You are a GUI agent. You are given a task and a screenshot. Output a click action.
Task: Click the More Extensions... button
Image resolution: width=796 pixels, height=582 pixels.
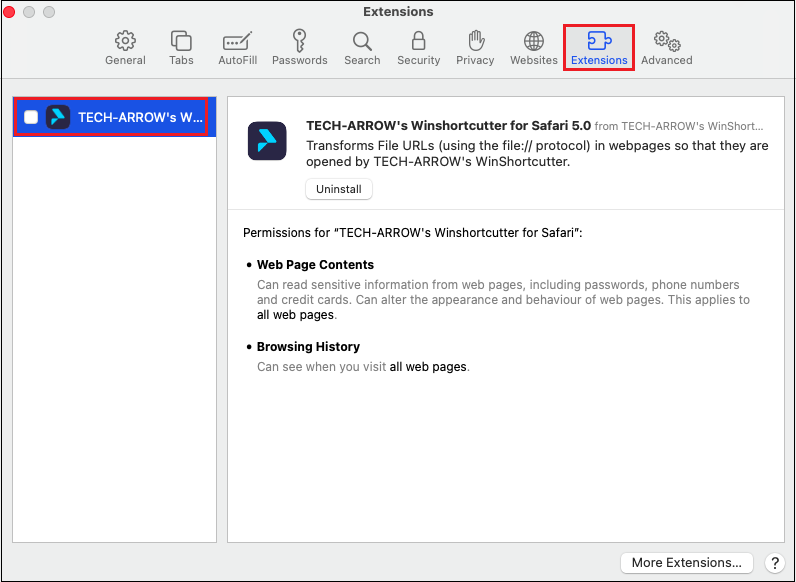[686, 563]
